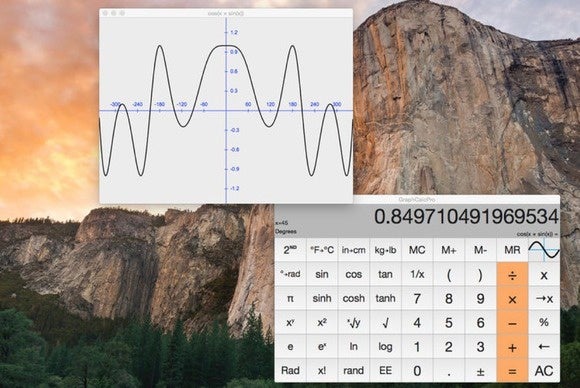Click the percent key
Screen dimensions: 580x388
point(544,323)
